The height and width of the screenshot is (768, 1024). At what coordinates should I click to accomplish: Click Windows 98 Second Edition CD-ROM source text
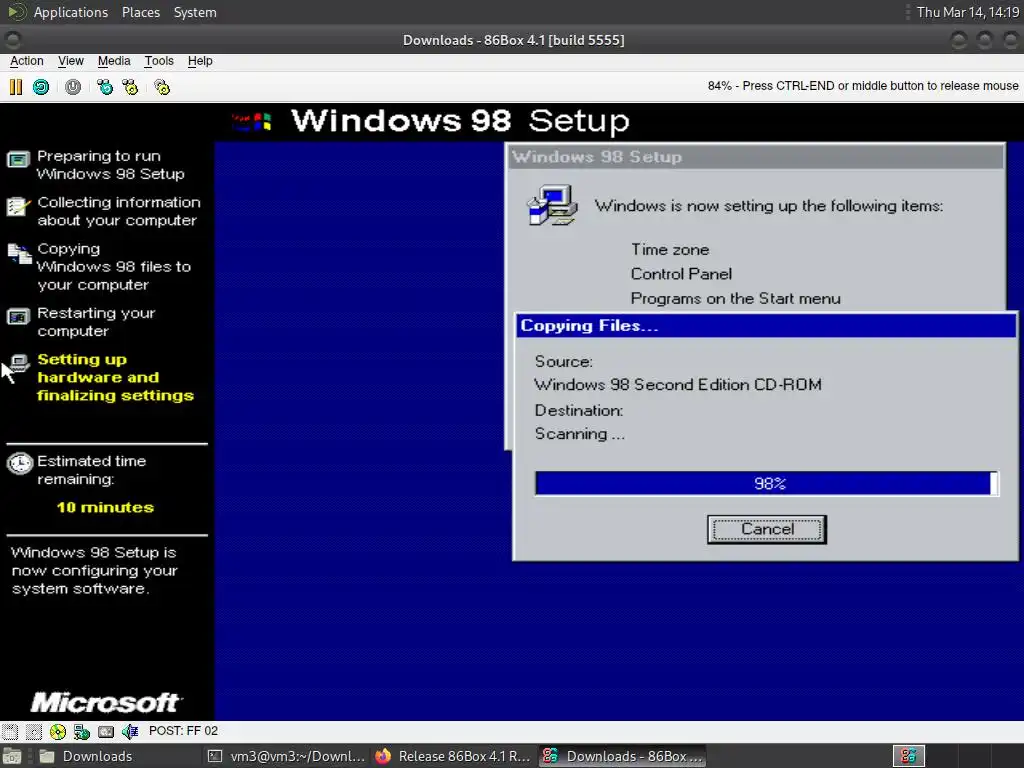[678, 385]
